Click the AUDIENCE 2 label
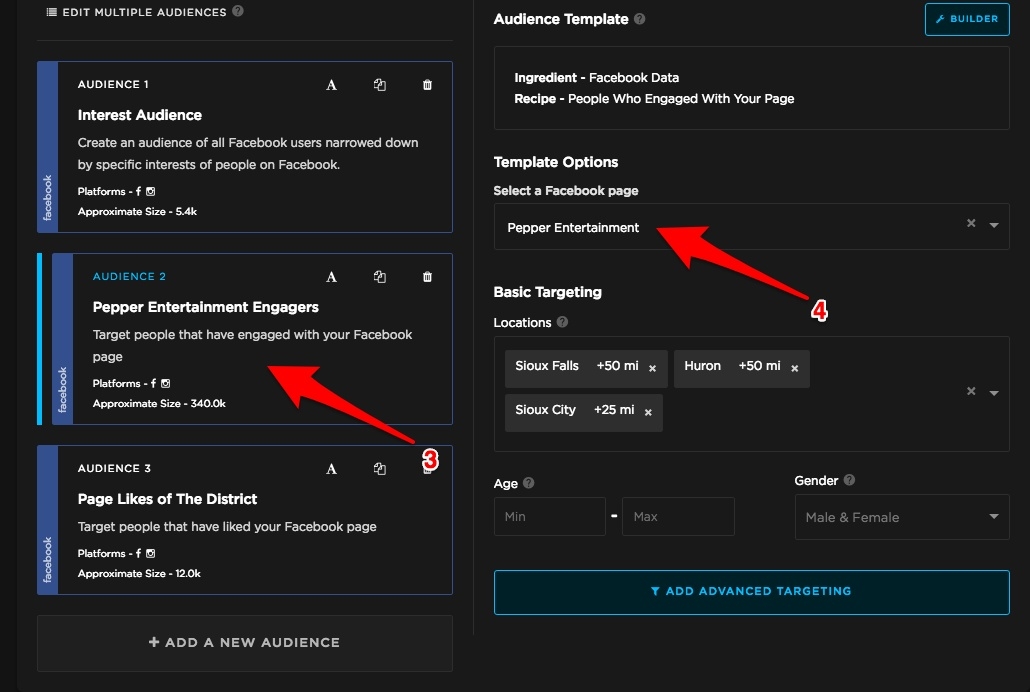The width and height of the screenshot is (1030, 692). (129, 276)
